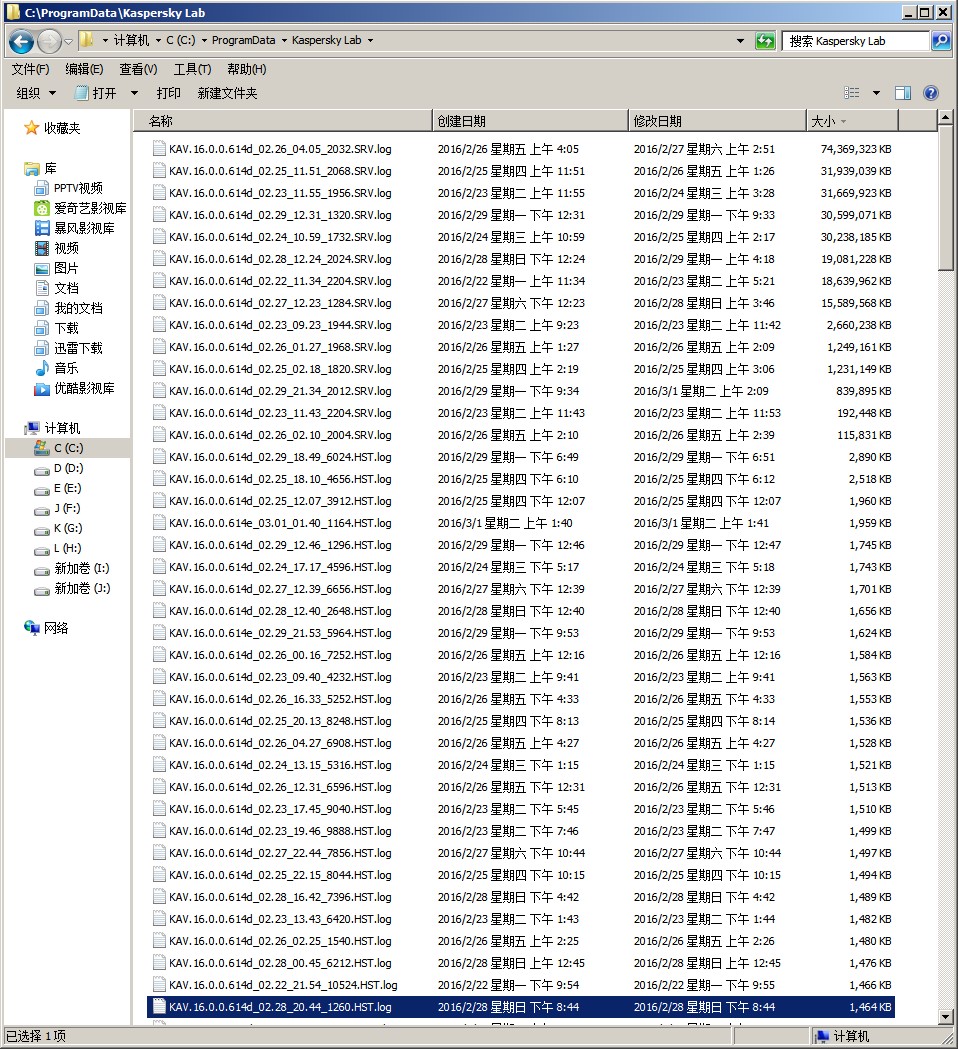This screenshot has height=1049, width=958.
Task: Open the 帮助(H) menu
Action: pos(247,69)
